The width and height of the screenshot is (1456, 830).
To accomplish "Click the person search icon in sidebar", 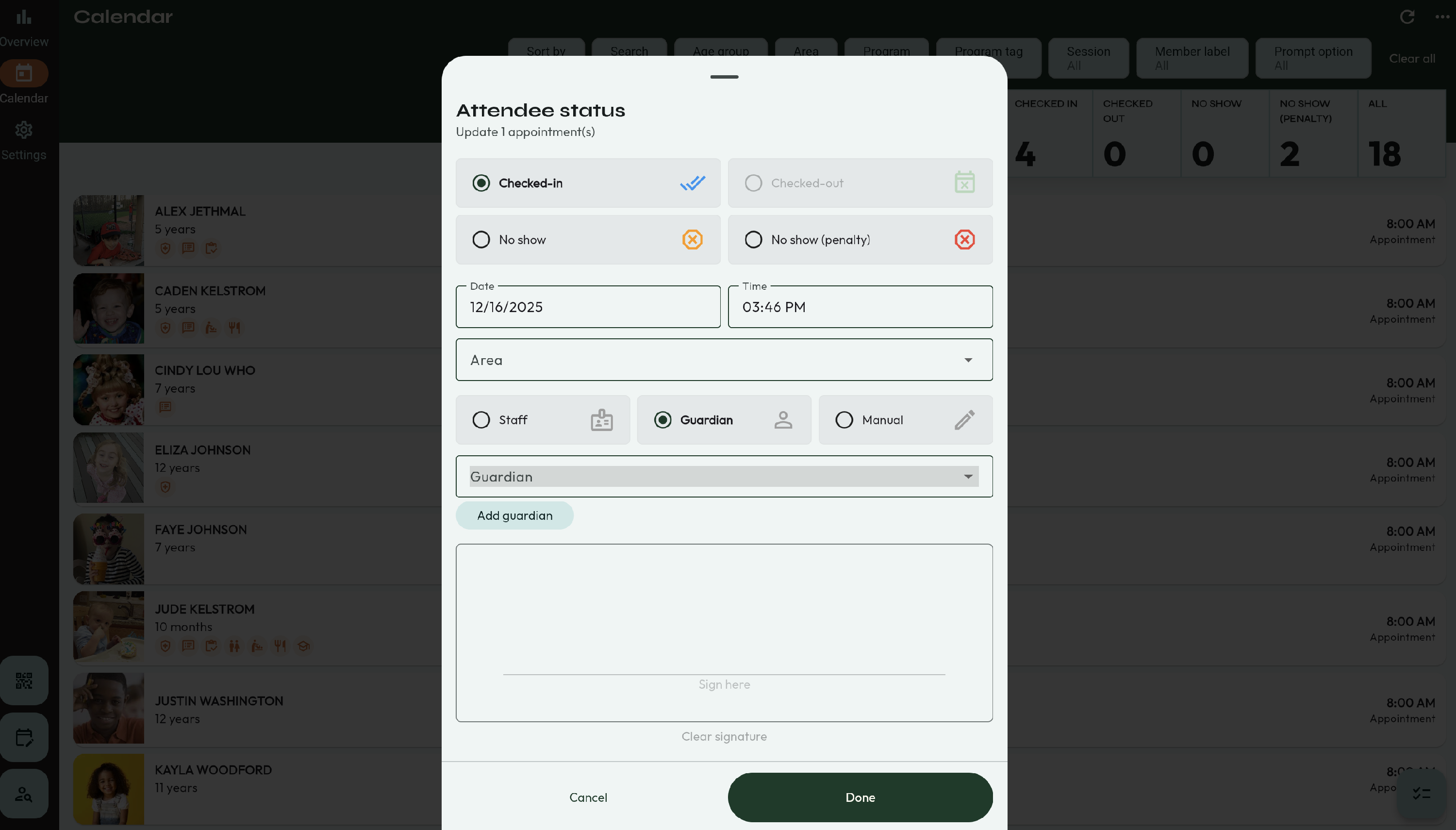I will tap(23, 794).
